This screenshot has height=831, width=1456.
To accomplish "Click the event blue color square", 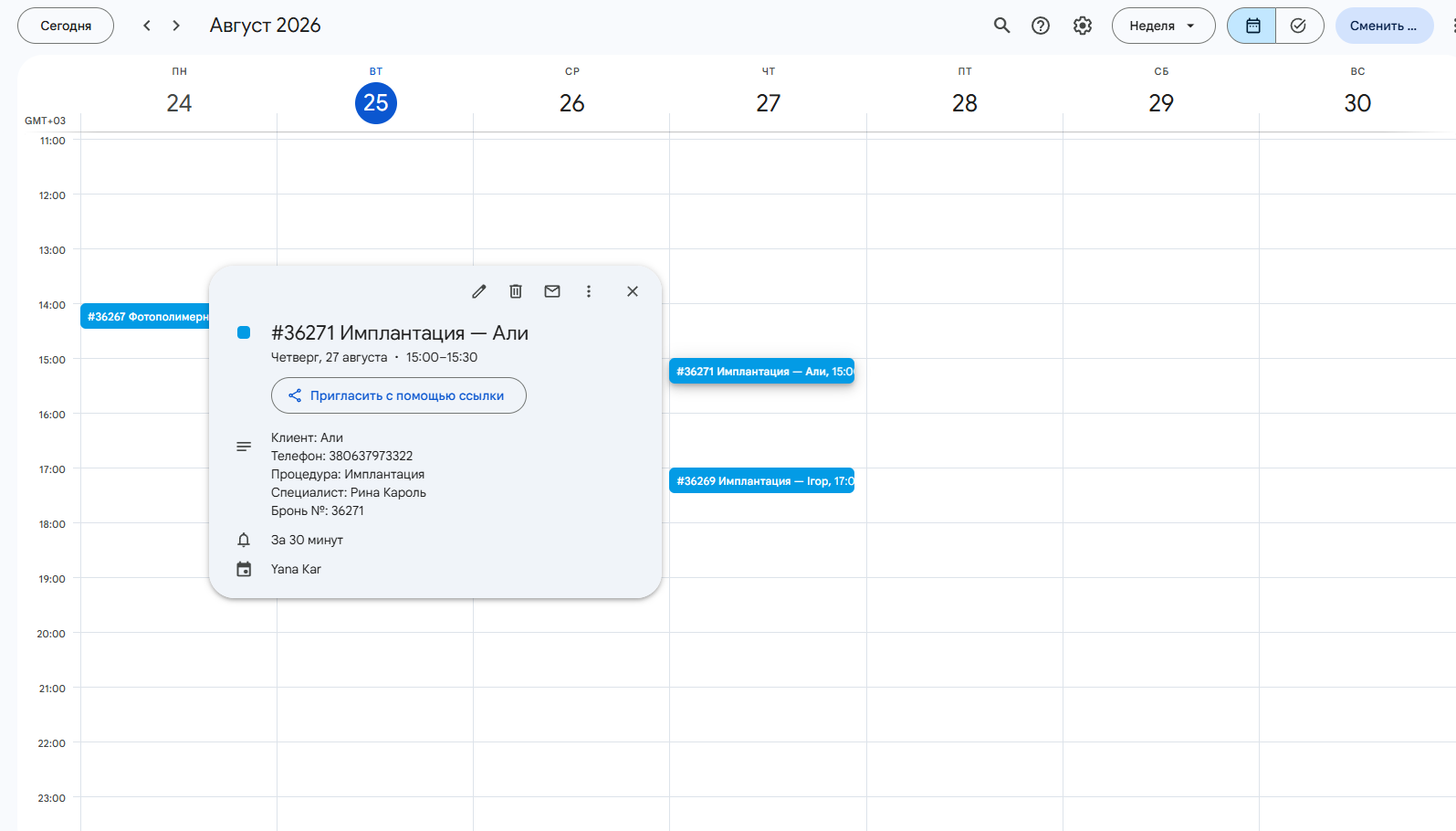I will (x=244, y=332).
